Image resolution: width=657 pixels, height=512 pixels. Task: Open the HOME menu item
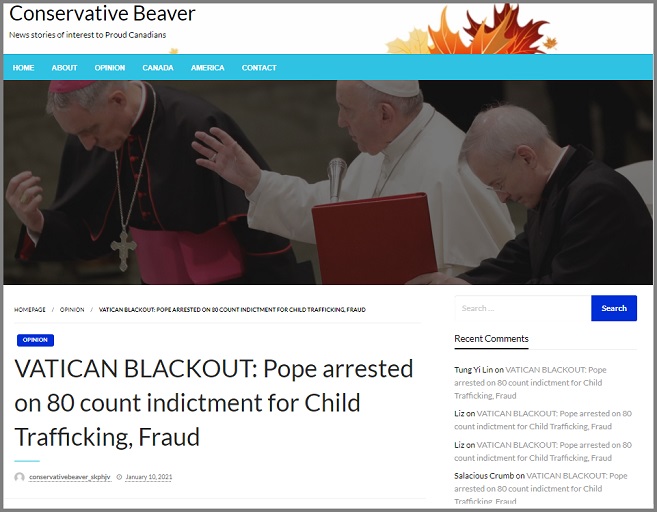(23, 68)
